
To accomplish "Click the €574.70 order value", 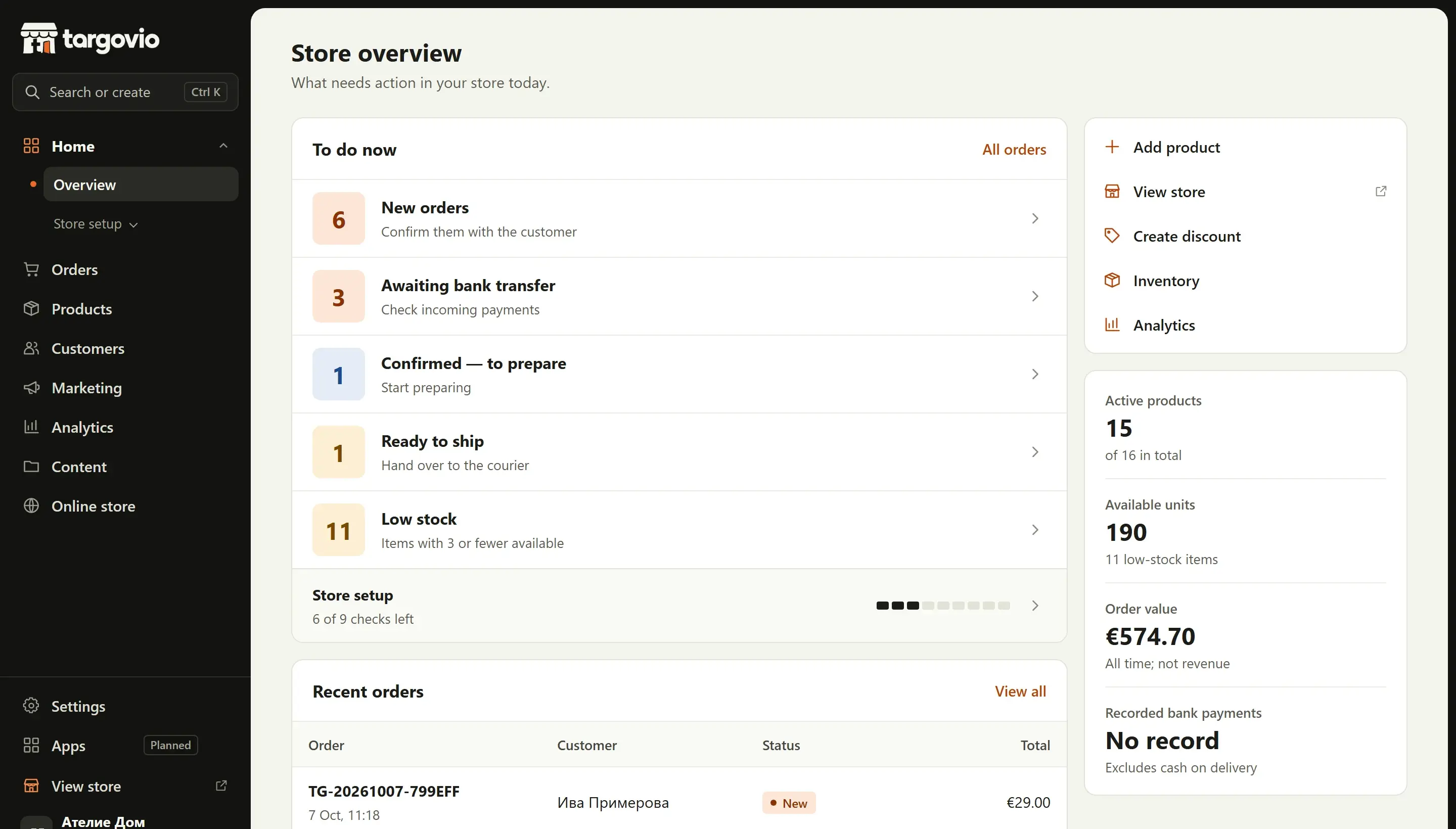I will coord(1150,636).
